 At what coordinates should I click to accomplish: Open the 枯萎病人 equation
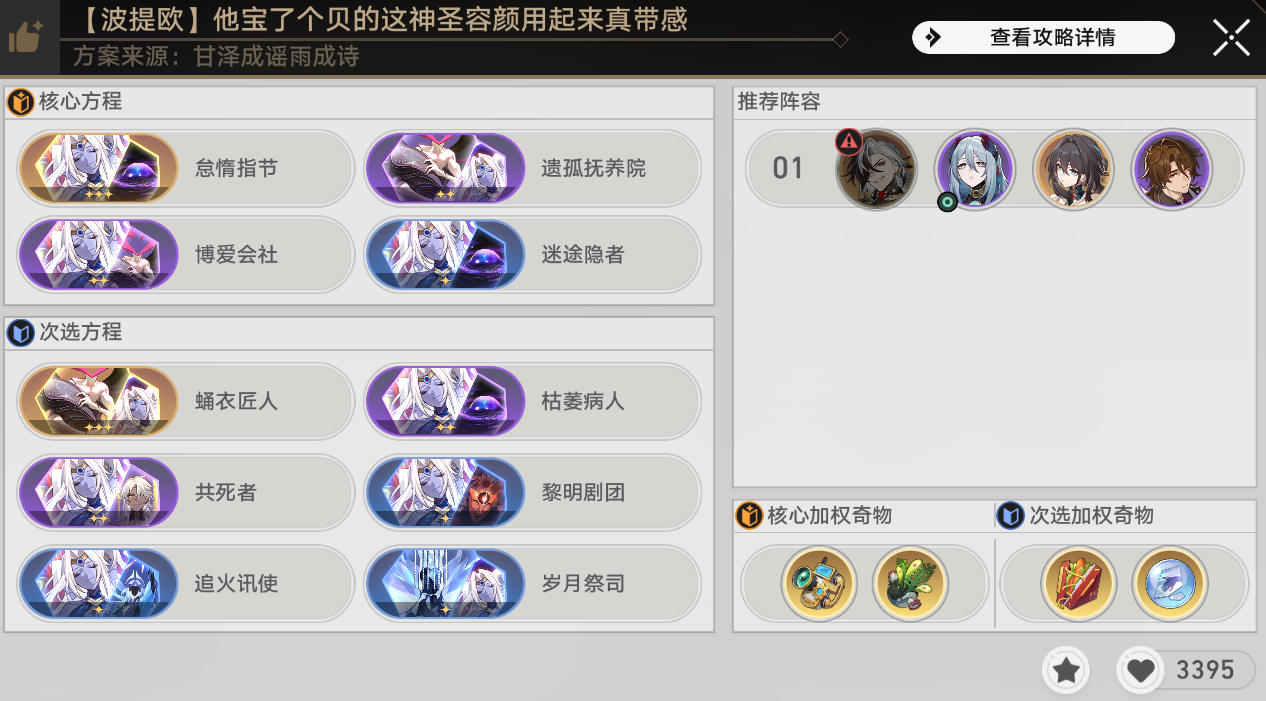click(x=532, y=401)
